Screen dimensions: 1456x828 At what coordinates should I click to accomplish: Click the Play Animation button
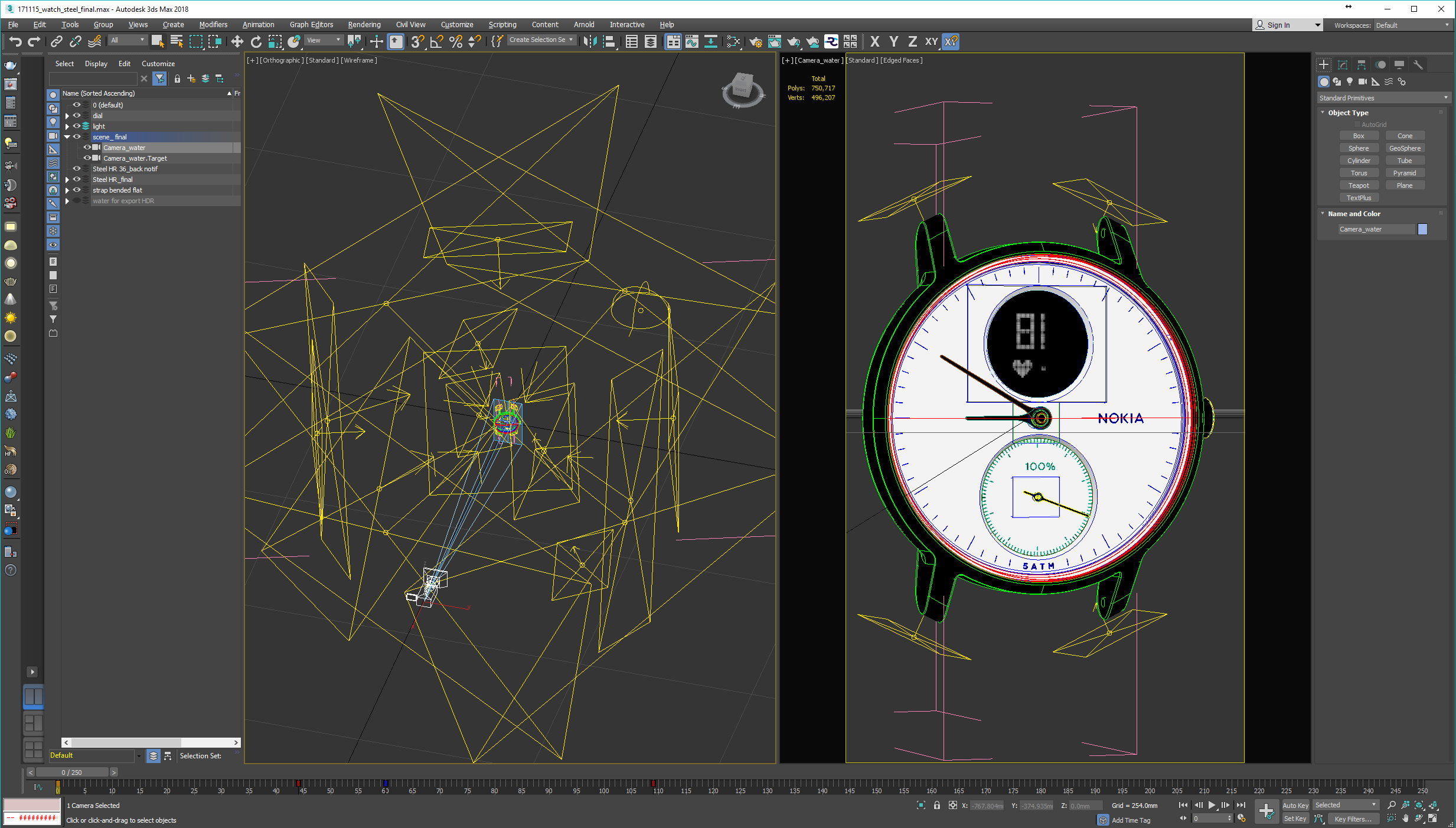tap(1212, 805)
